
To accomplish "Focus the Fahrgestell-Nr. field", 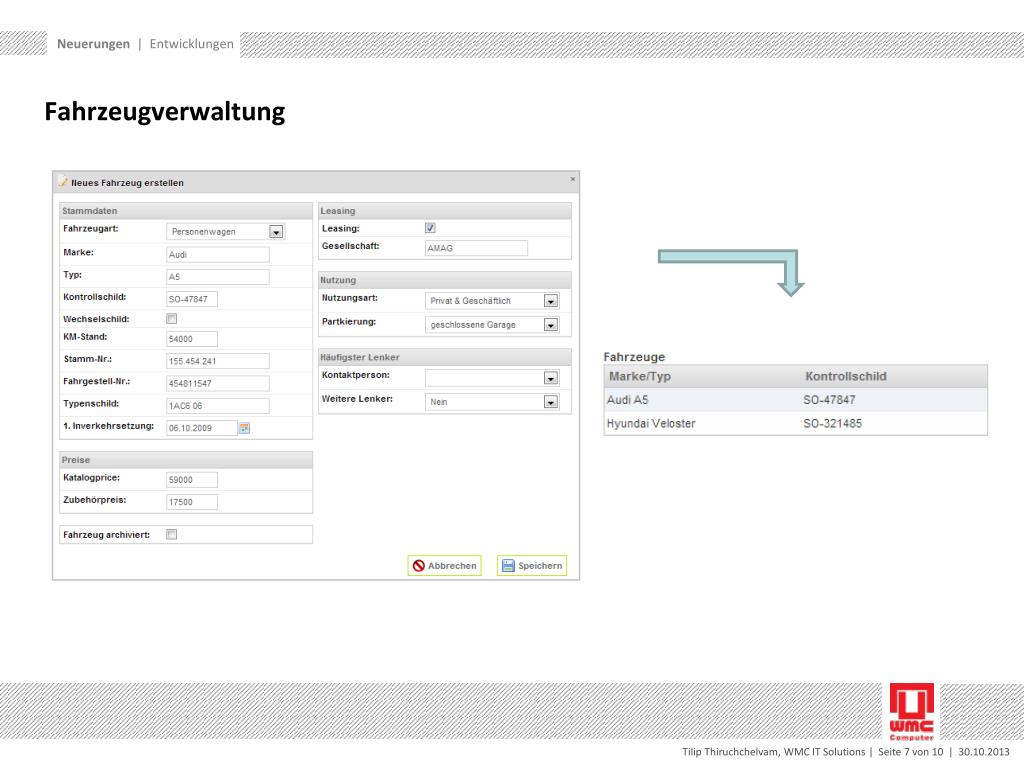I will [218, 383].
